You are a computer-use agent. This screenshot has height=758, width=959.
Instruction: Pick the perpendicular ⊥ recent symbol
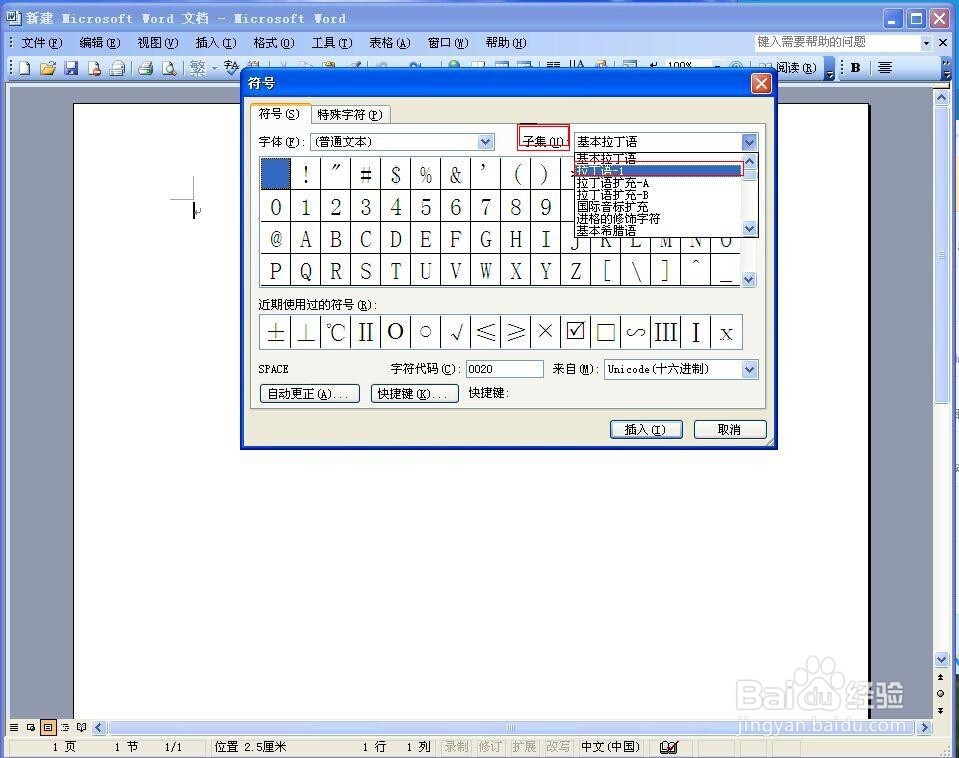click(x=305, y=332)
